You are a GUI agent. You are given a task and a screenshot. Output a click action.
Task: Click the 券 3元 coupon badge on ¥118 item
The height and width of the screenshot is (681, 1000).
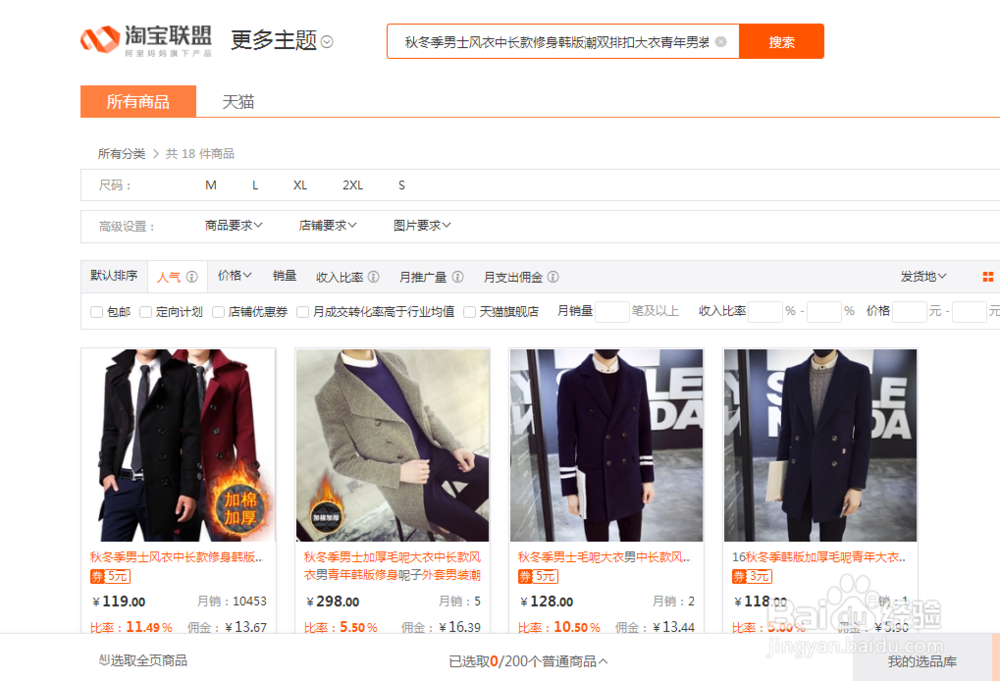(752, 576)
